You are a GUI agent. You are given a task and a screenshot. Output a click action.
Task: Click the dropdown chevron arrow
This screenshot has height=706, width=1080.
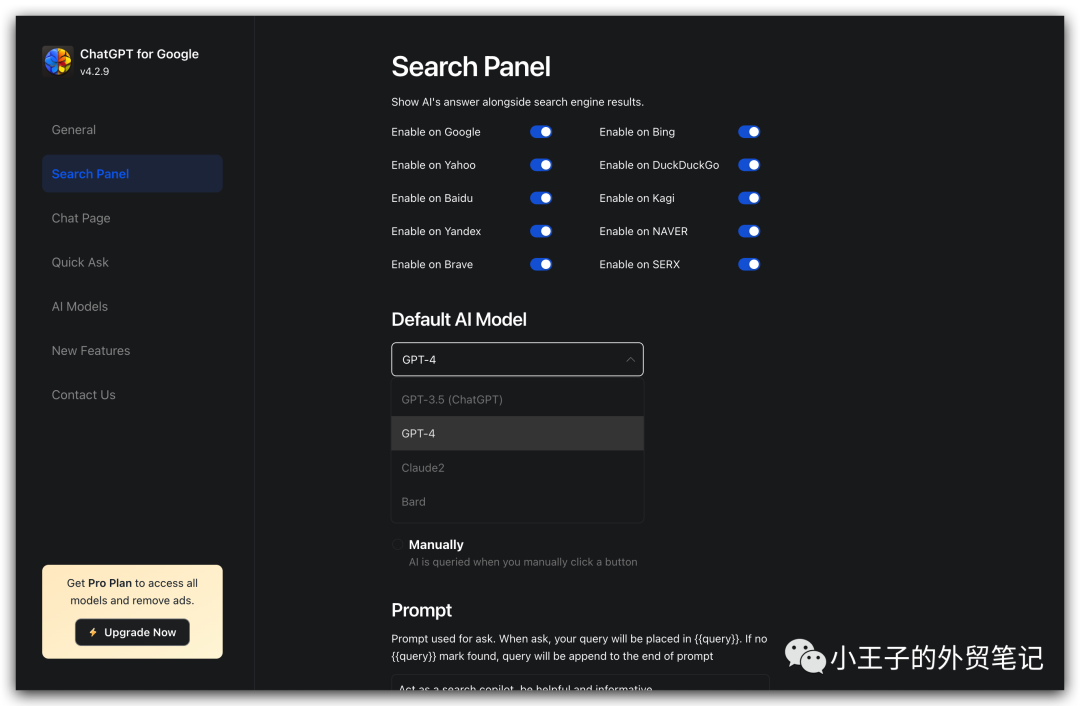click(630, 360)
